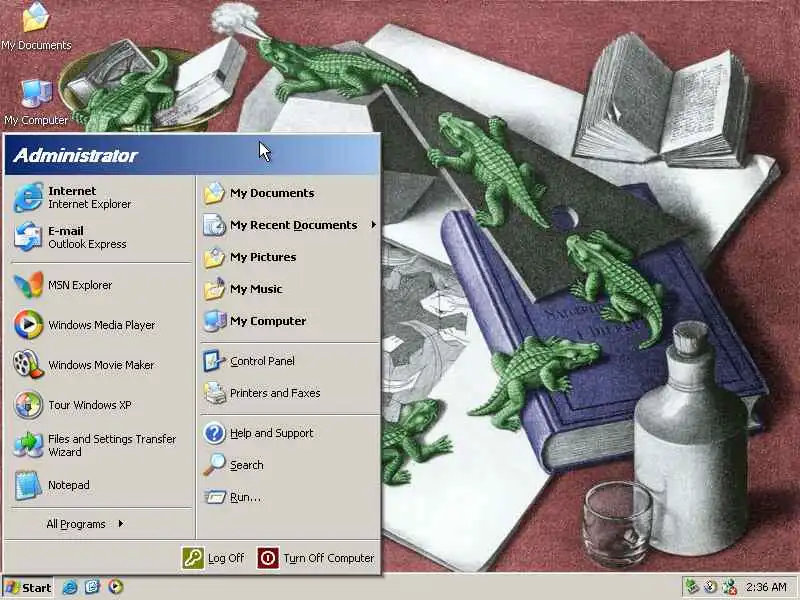This screenshot has height=600, width=800.
Task: Click the first green system tray icon
Action: click(x=692, y=587)
